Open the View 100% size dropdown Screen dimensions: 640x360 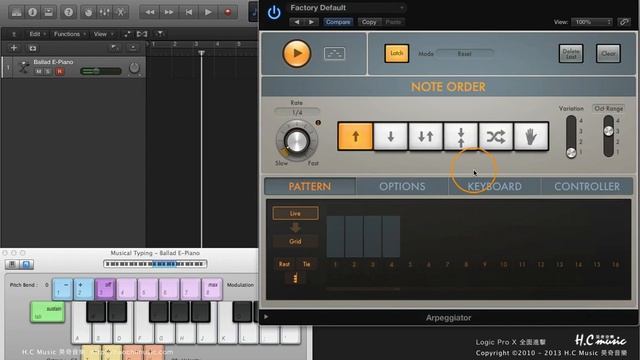tap(592, 22)
